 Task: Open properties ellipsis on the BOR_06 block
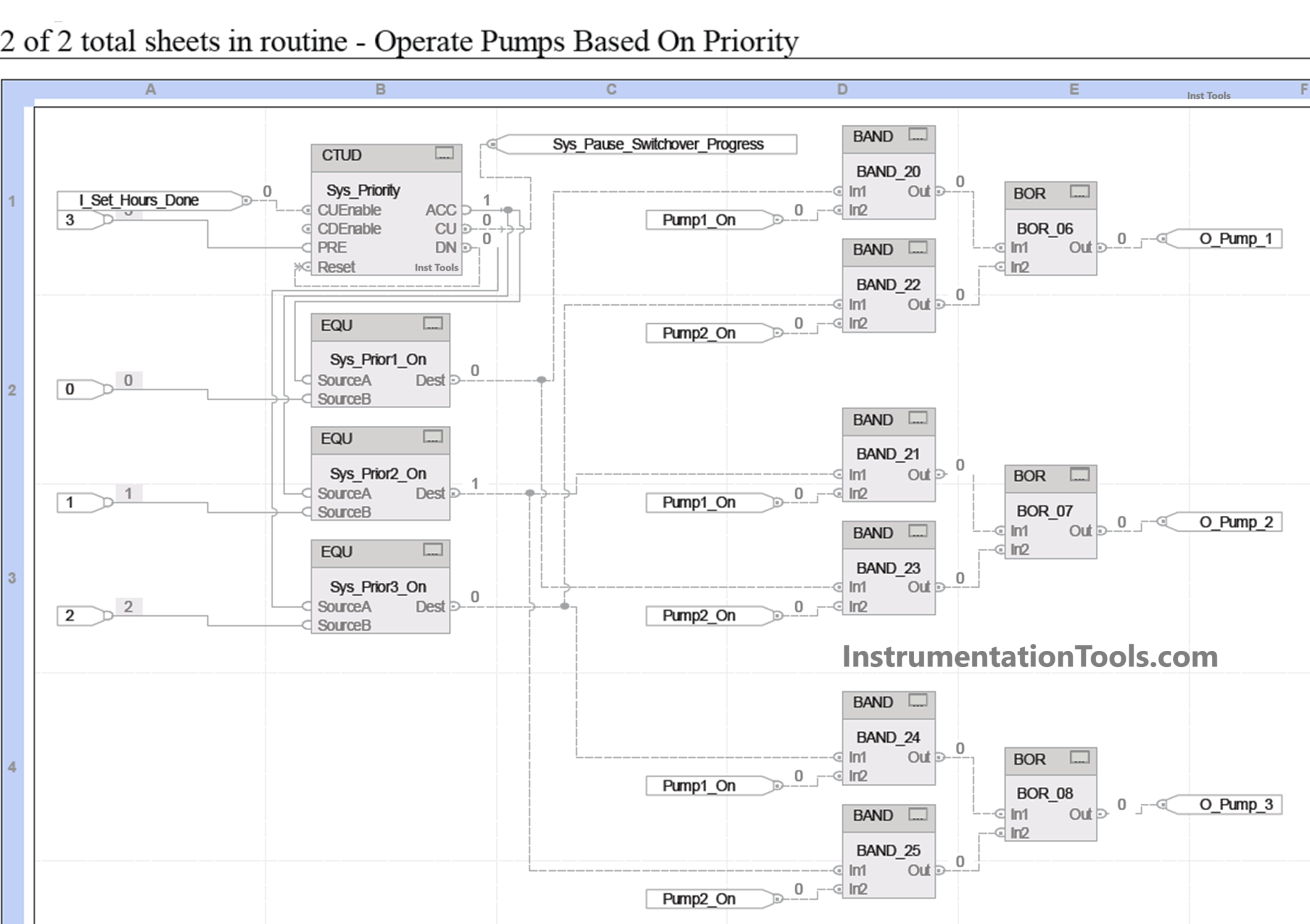[x=1079, y=192]
